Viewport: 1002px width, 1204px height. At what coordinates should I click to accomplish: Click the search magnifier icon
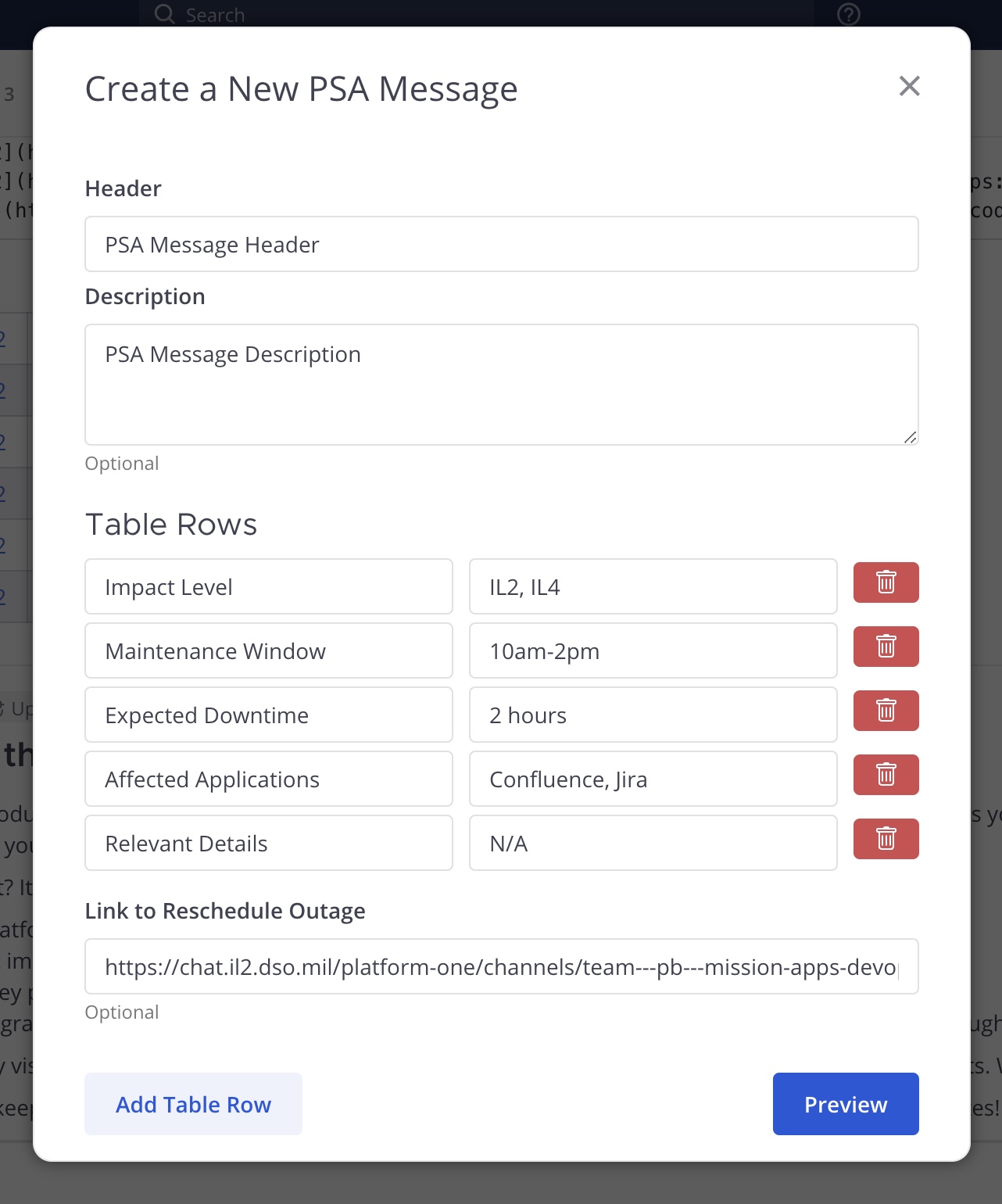pos(164,14)
